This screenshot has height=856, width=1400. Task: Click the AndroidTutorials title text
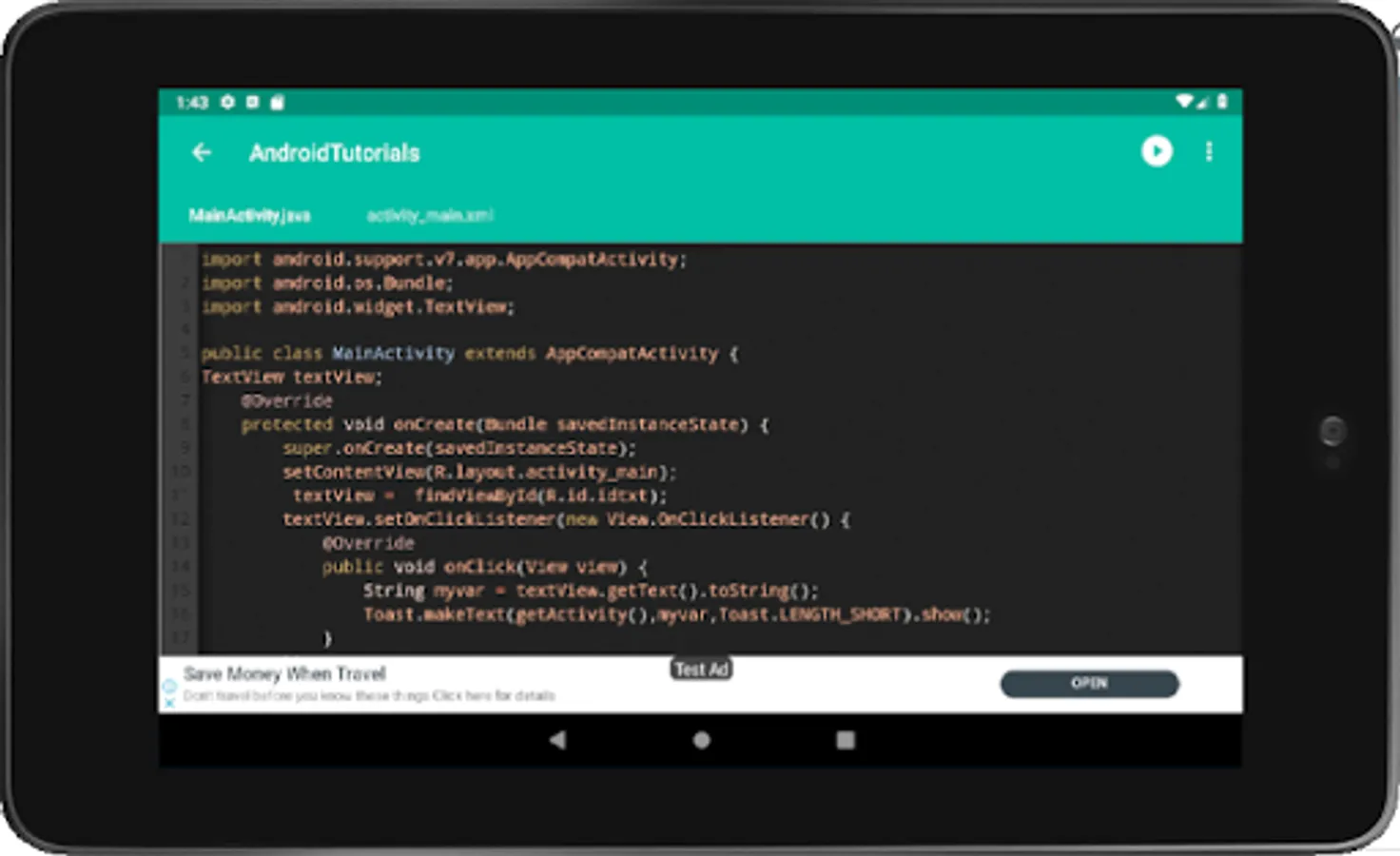pos(334,152)
